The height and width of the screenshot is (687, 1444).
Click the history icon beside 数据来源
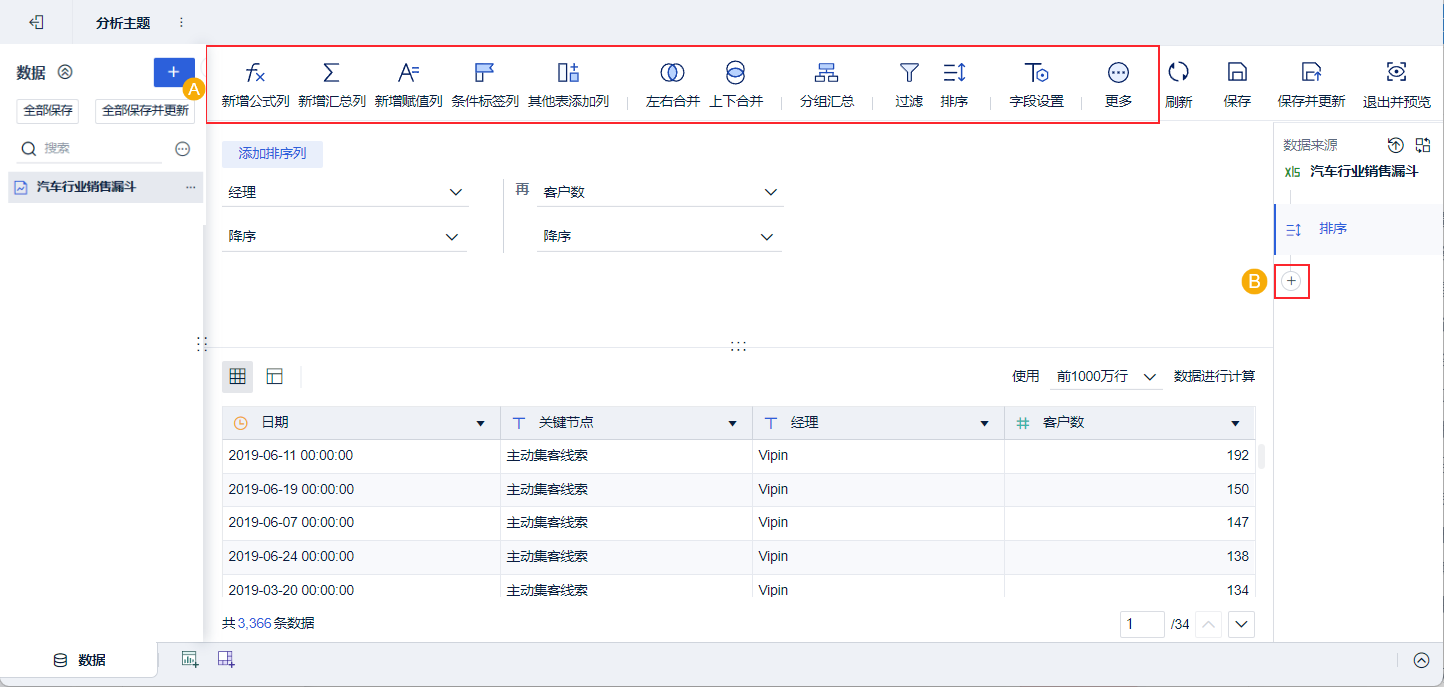click(1396, 145)
